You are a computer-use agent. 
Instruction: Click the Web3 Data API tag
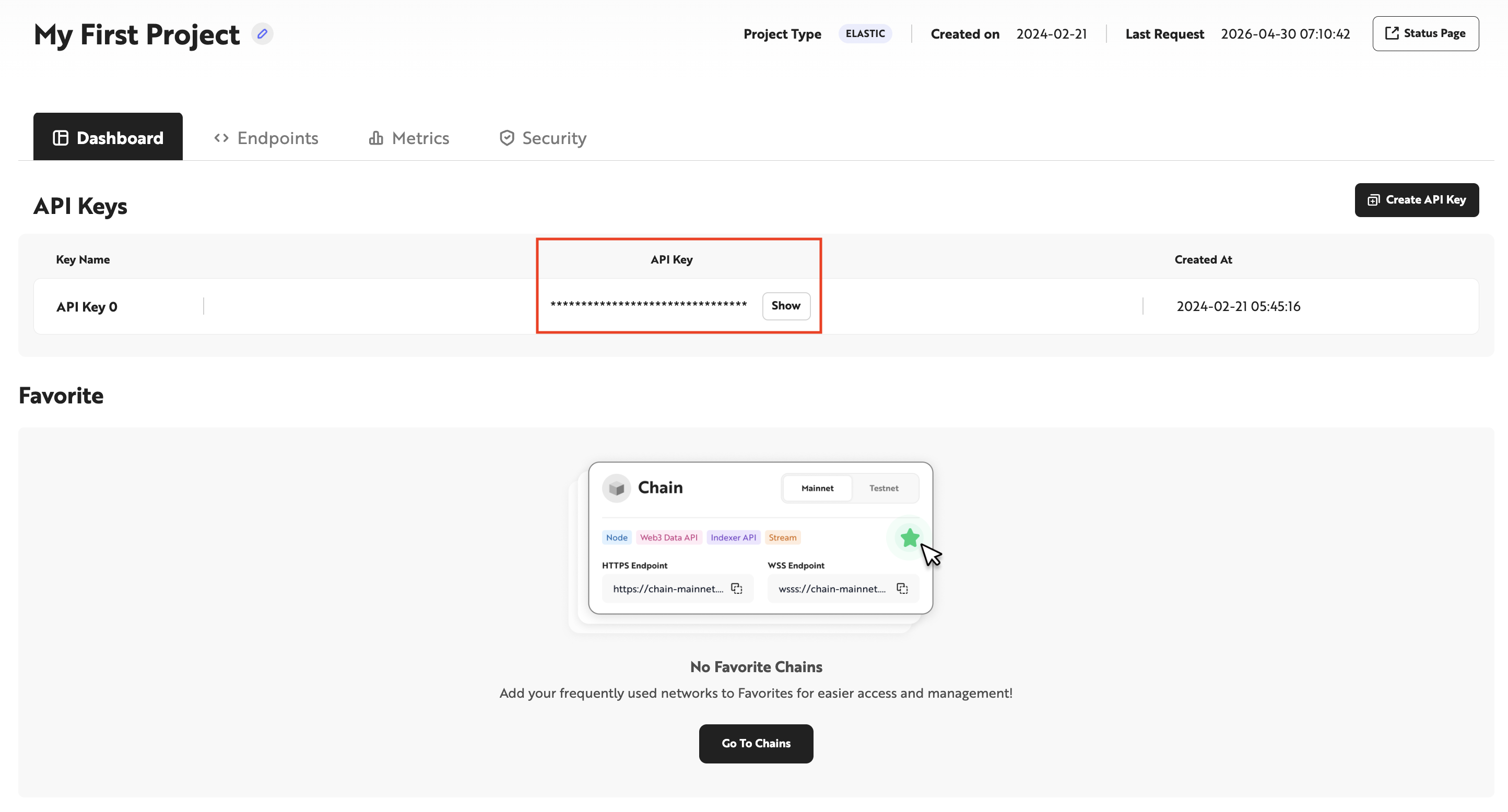click(x=668, y=537)
